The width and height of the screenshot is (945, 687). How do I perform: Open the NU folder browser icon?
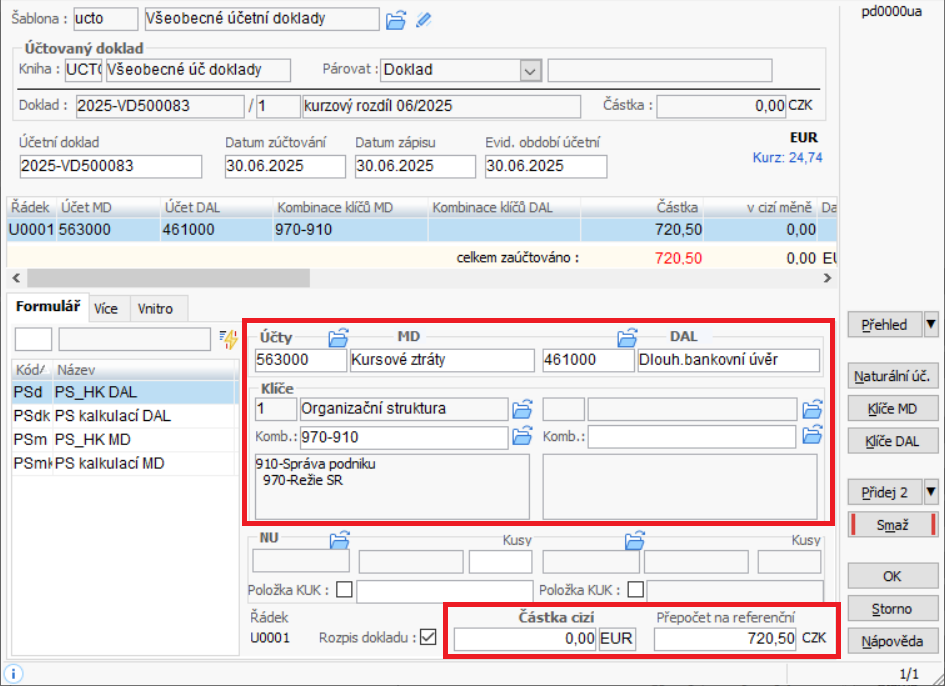coord(338,540)
